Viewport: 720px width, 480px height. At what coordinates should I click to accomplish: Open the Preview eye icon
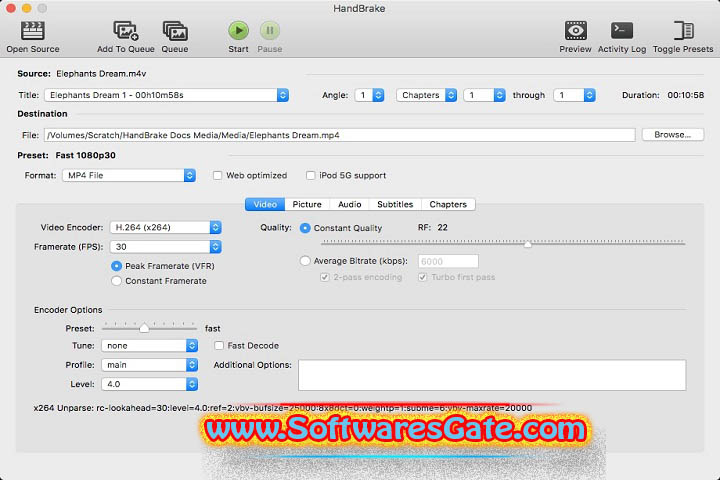pos(575,31)
